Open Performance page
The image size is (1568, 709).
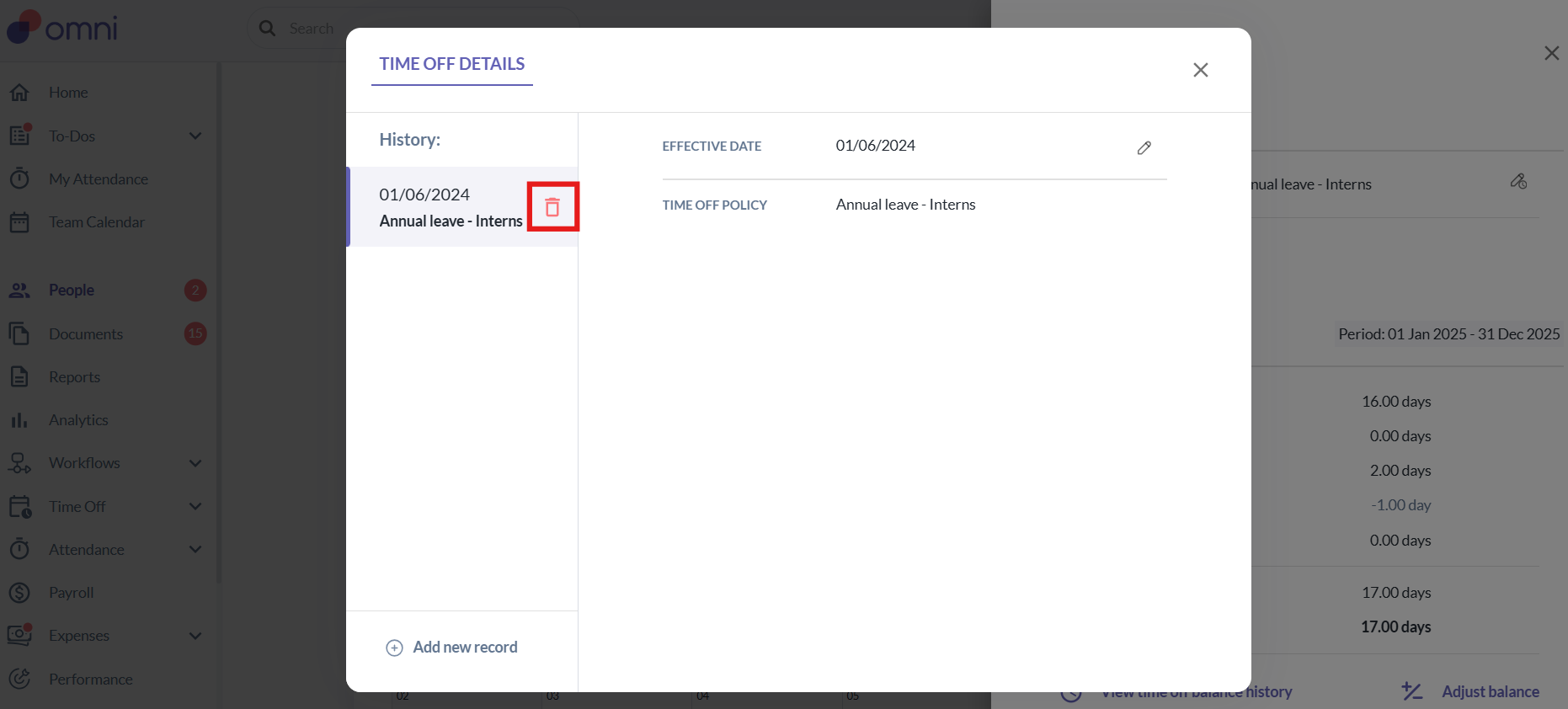pyautogui.click(x=90, y=680)
